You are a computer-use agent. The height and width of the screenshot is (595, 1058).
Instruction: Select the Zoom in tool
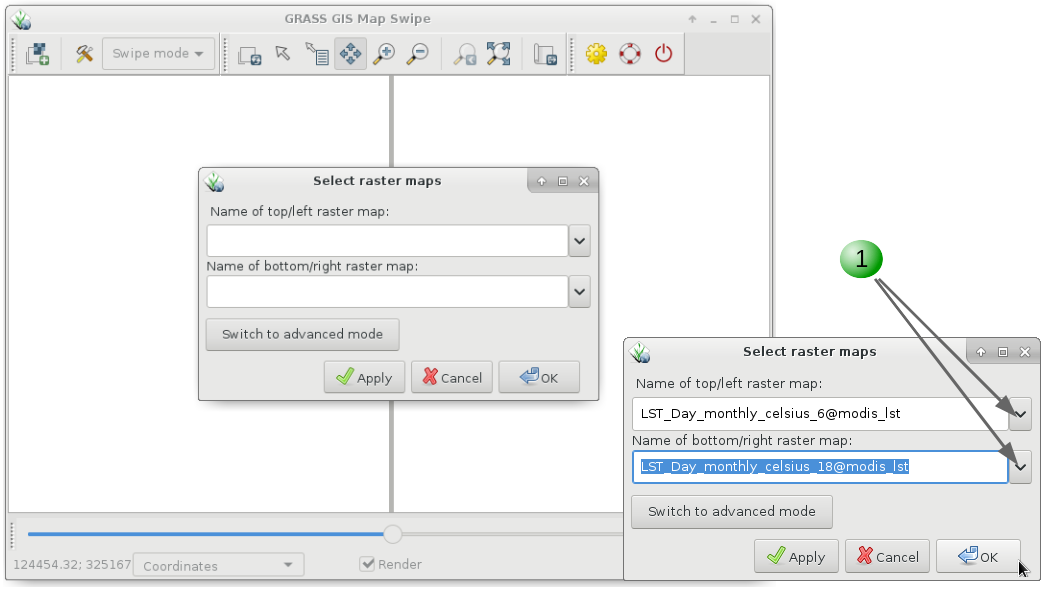pyautogui.click(x=384, y=54)
